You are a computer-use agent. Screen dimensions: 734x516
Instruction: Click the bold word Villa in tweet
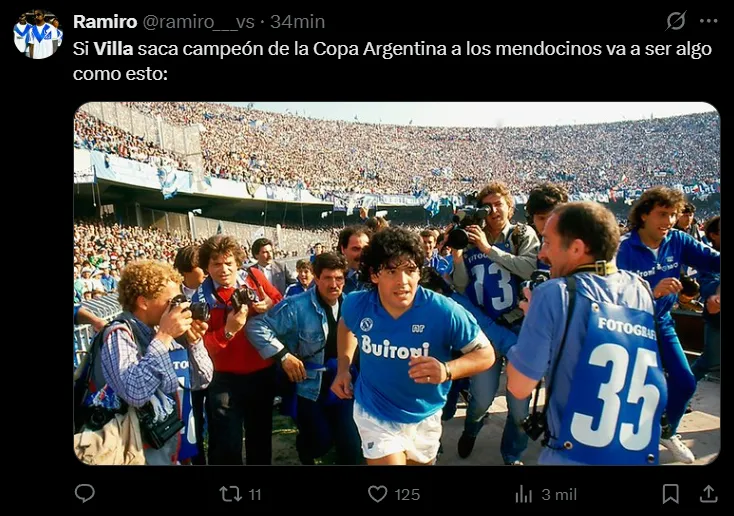click(113, 49)
